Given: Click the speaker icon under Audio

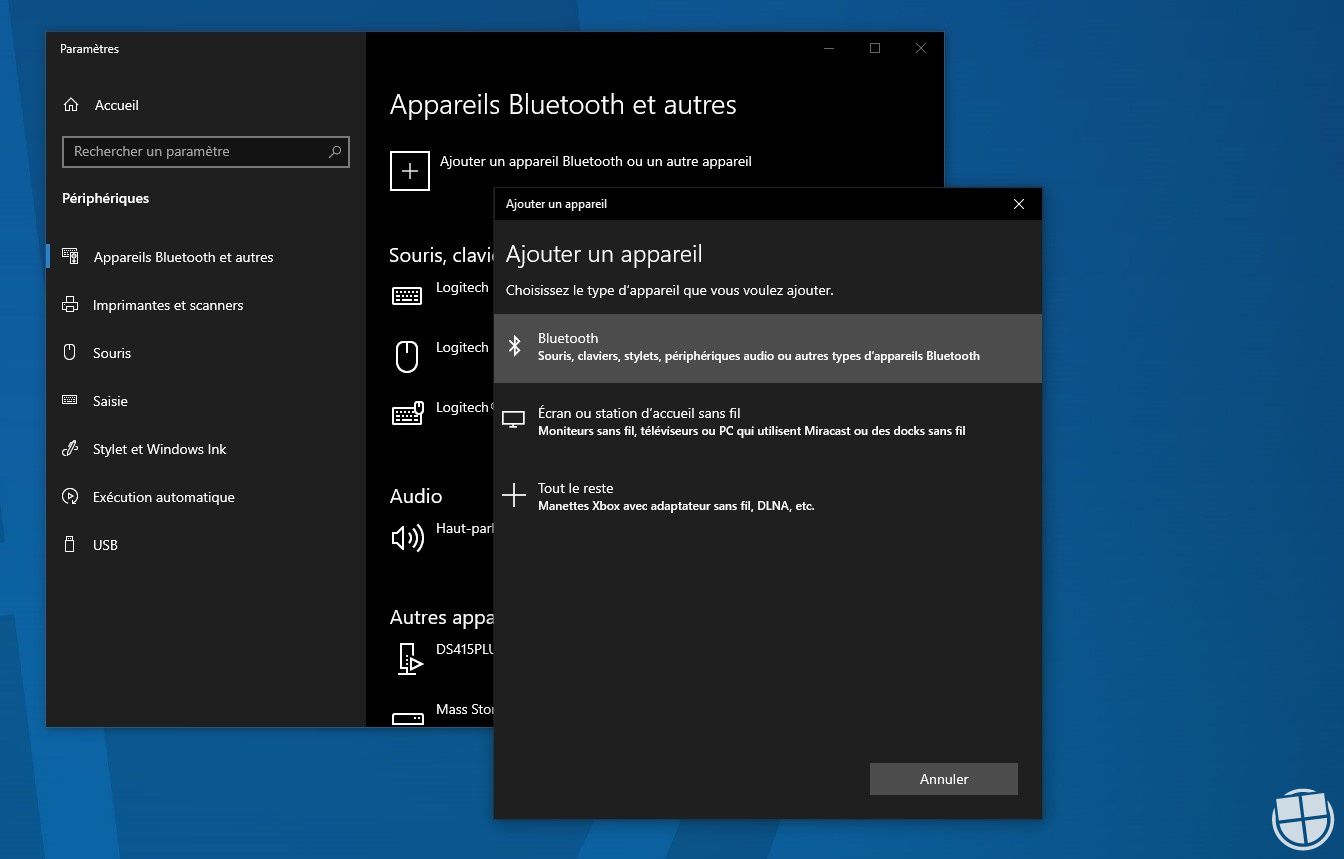Looking at the screenshot, I should click(x=407, y=539).
